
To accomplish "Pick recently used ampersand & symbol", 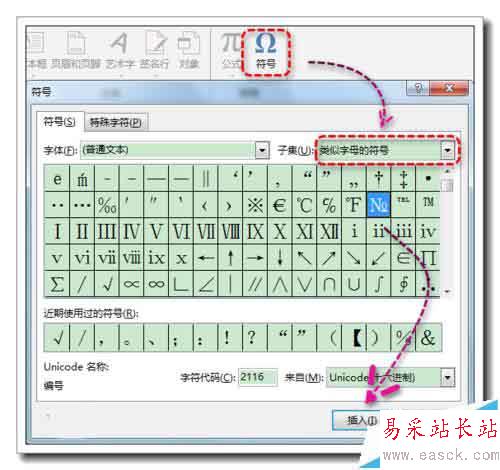I will (x=428, y=338).
